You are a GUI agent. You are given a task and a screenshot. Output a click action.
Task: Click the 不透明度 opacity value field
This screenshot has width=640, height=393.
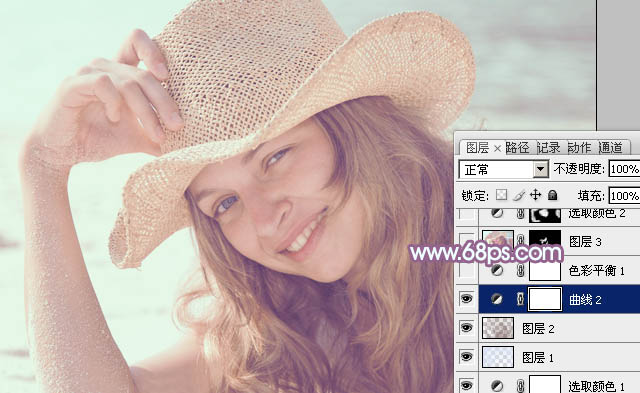tap(624, 169)
